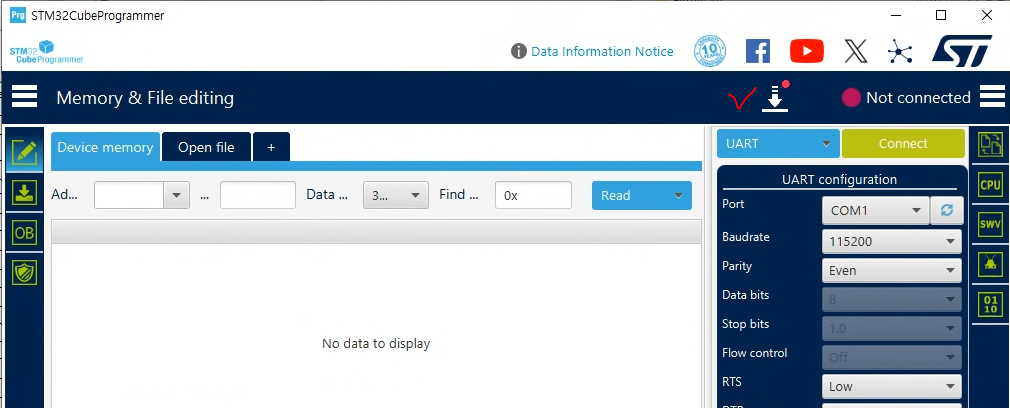Click the STM32CubeProgrammer logo
Image resolution: width=1010 pixels, height=408 pixels.
tap(46, 52)
